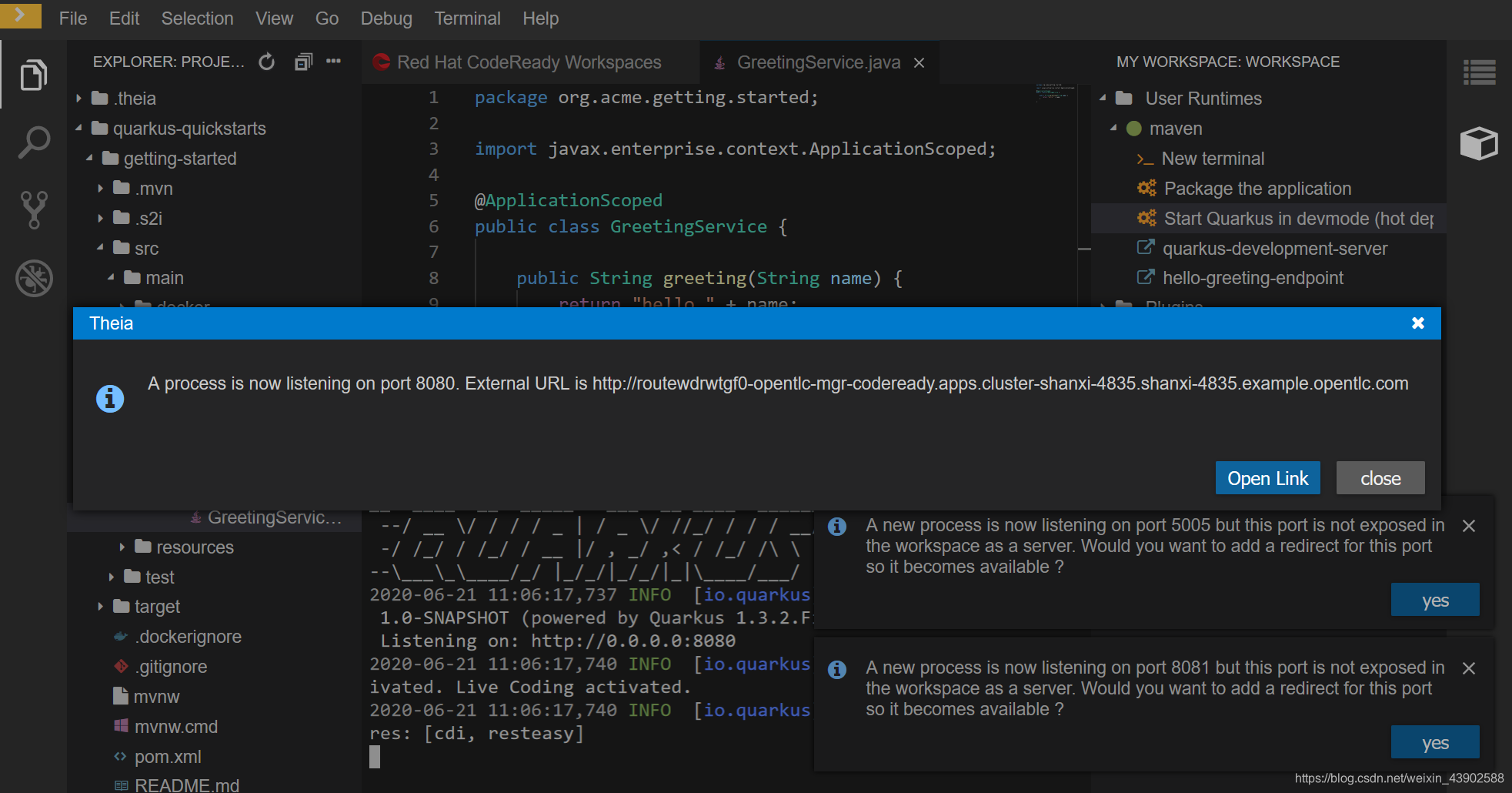Click the yellow arrow menu toggle icon
The height and width of the screenshot is (793, 1512).
point(20,14)
